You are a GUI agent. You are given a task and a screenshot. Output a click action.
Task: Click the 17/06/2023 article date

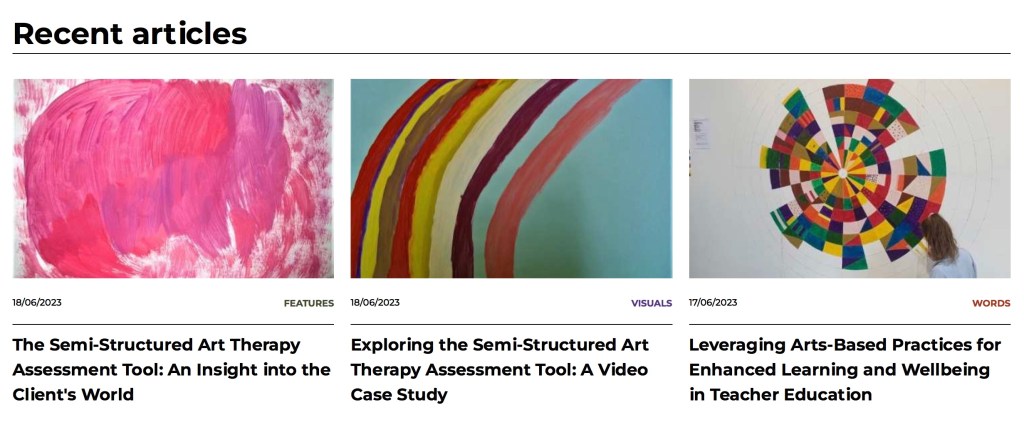(713, 302)
